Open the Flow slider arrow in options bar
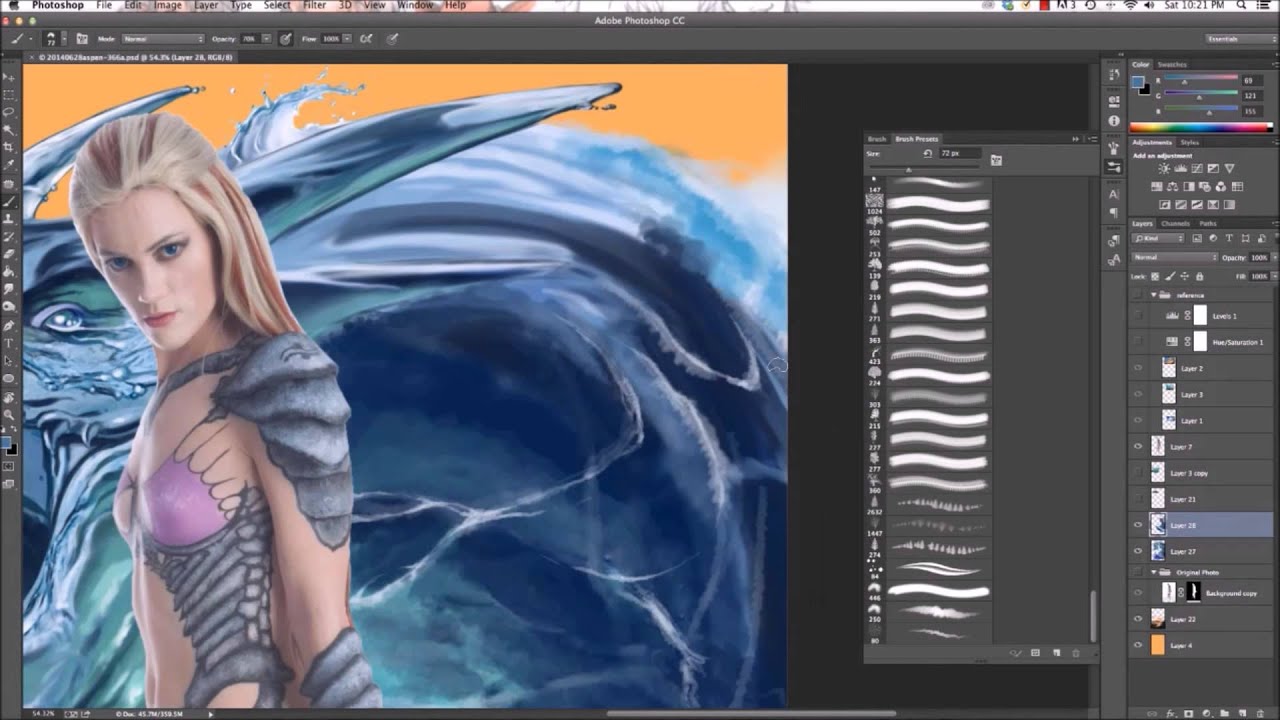This screenshot has height=720, width=1280. [348, 39]
